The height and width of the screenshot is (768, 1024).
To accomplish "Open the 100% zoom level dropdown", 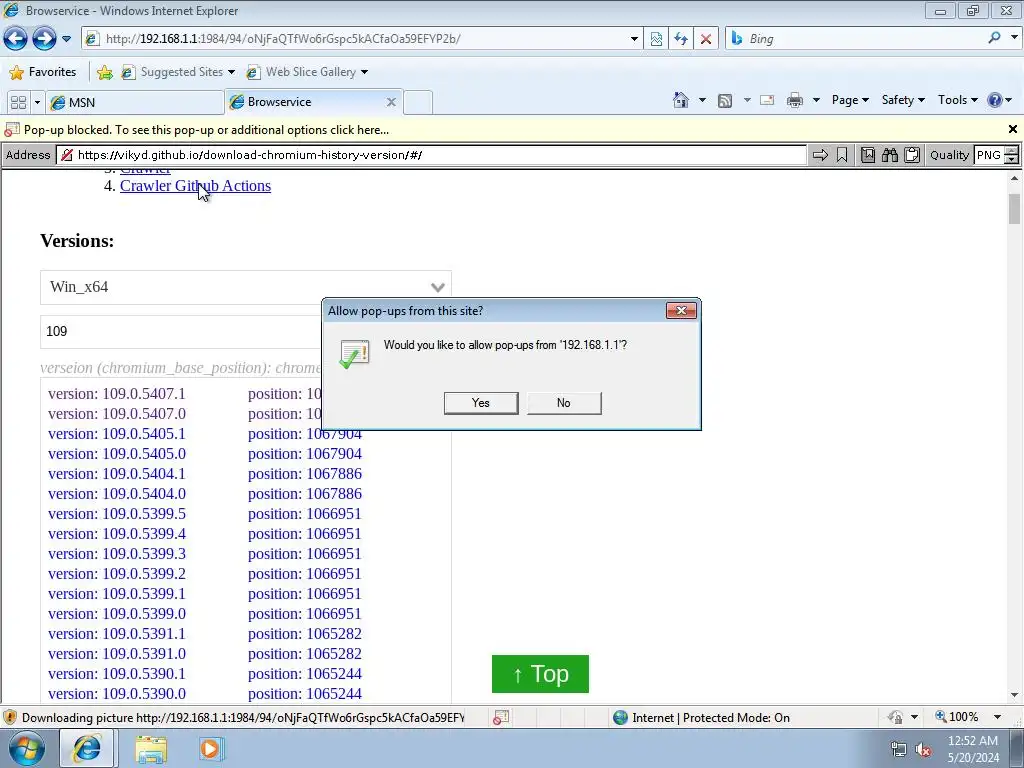I will [997, 717].
